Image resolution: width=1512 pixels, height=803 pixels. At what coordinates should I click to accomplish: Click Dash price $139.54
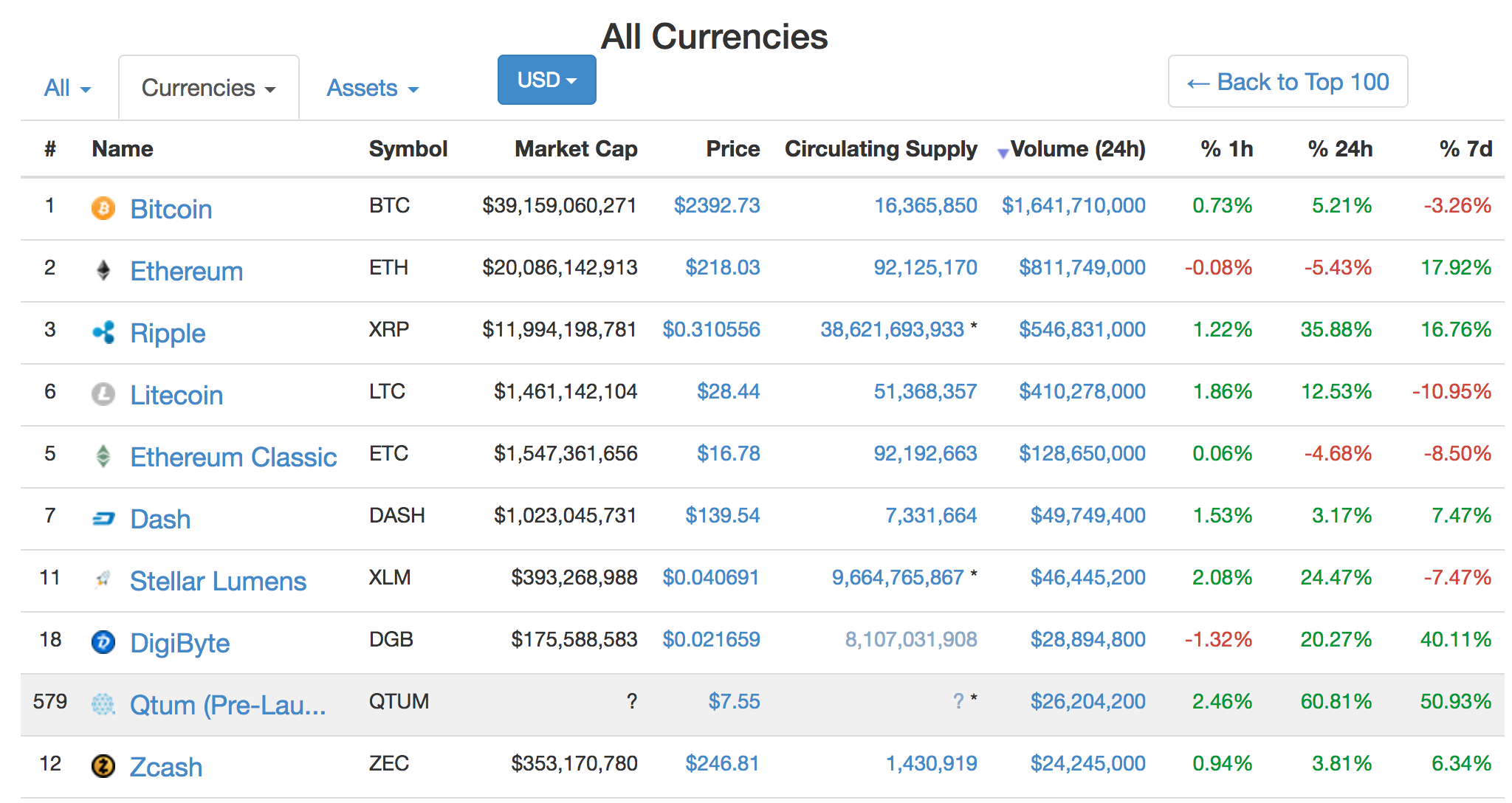click(722, 515)
